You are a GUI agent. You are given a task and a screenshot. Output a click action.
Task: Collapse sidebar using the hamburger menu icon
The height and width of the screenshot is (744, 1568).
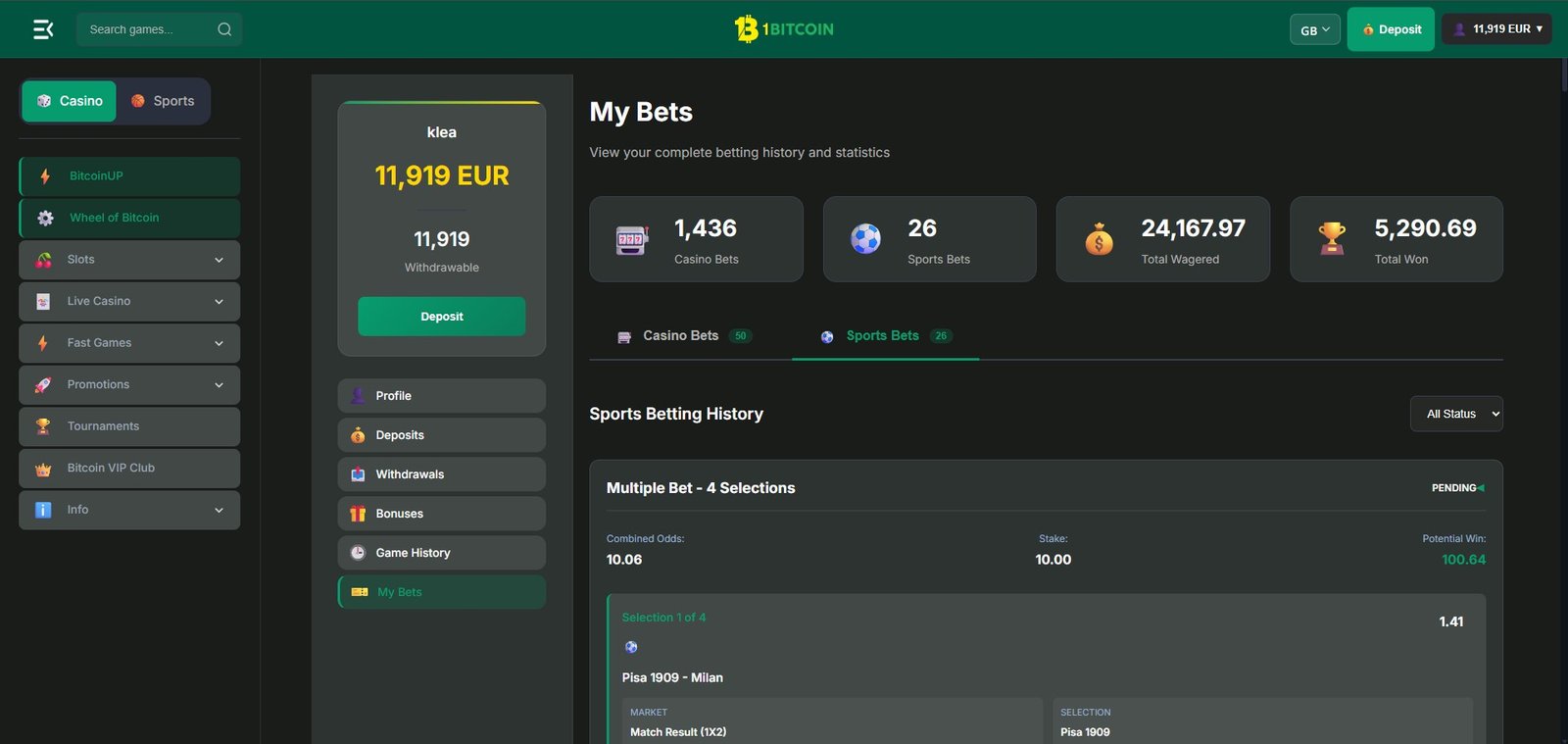pyautogui.click(x=43, y=29)
